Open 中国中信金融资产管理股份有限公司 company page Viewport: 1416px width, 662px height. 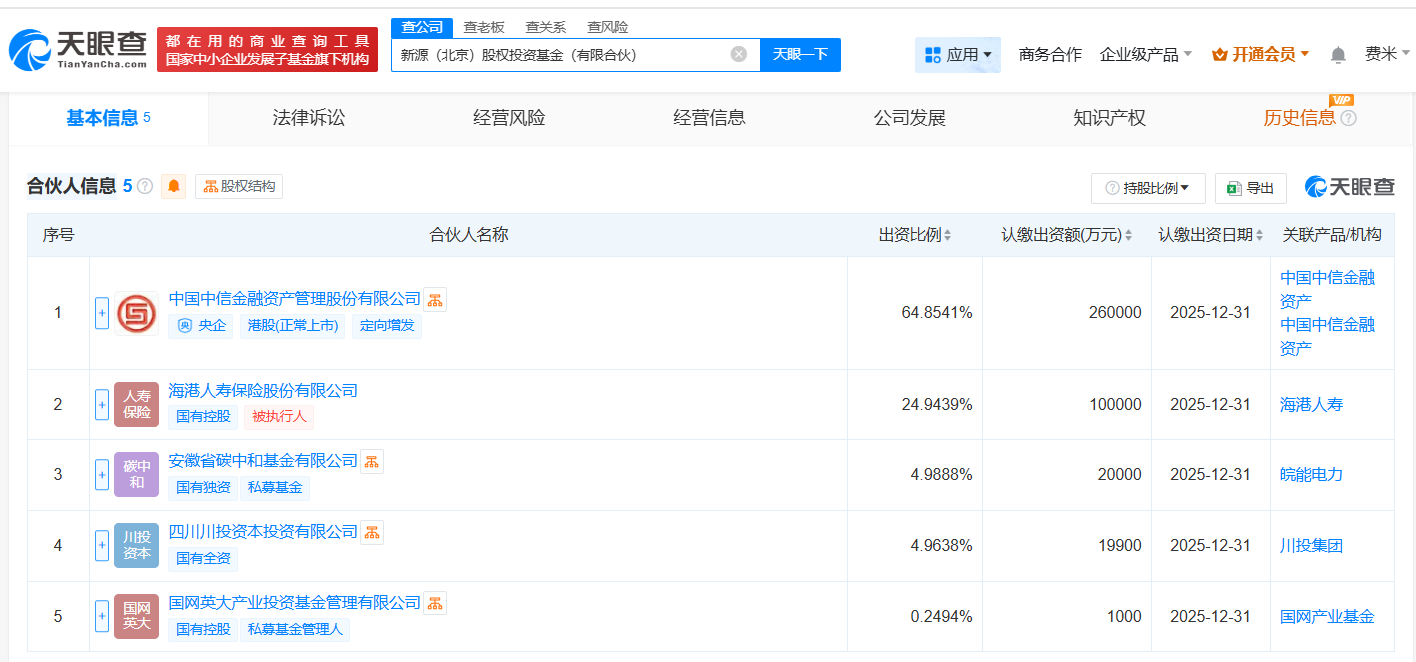click(x=295, y=299)
